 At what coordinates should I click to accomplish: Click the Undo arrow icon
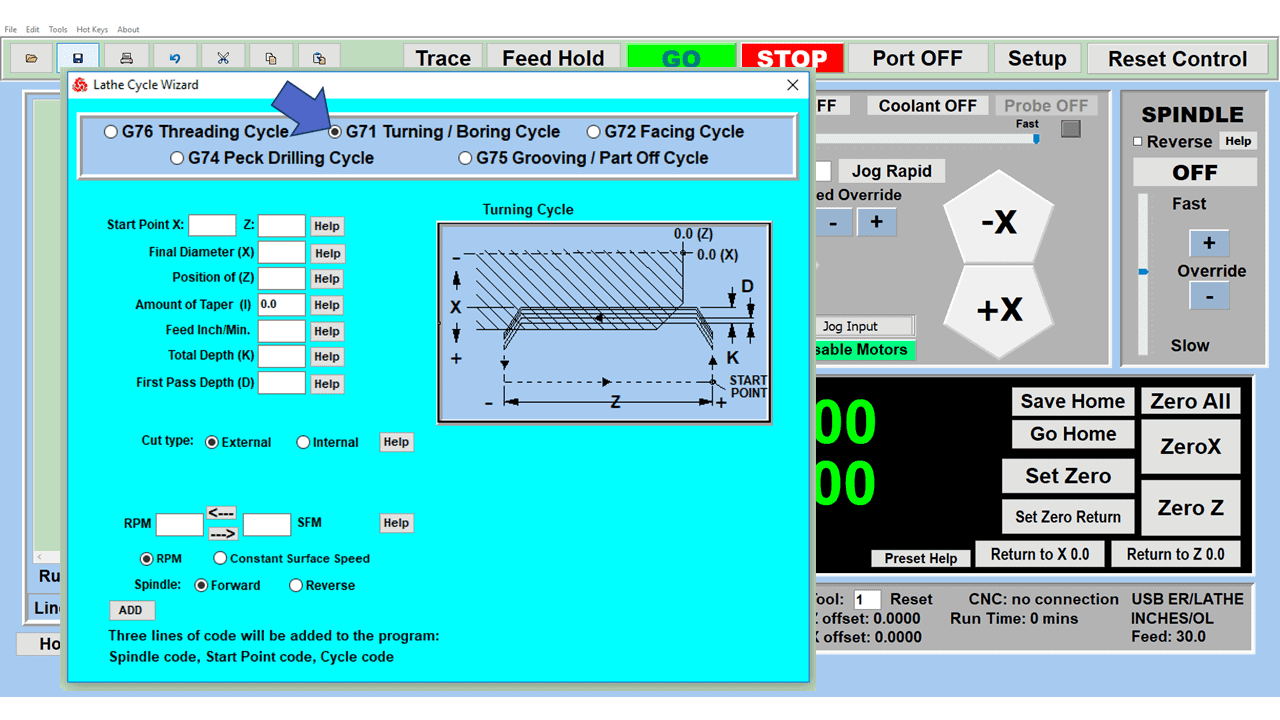[x=175, y=58]
